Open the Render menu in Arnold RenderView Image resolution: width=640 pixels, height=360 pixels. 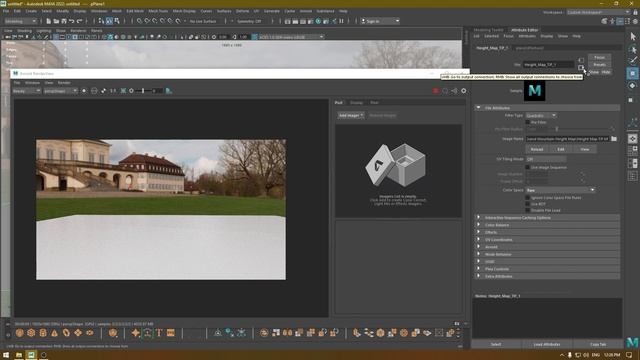pyautogui.click(x=64, y=83)
